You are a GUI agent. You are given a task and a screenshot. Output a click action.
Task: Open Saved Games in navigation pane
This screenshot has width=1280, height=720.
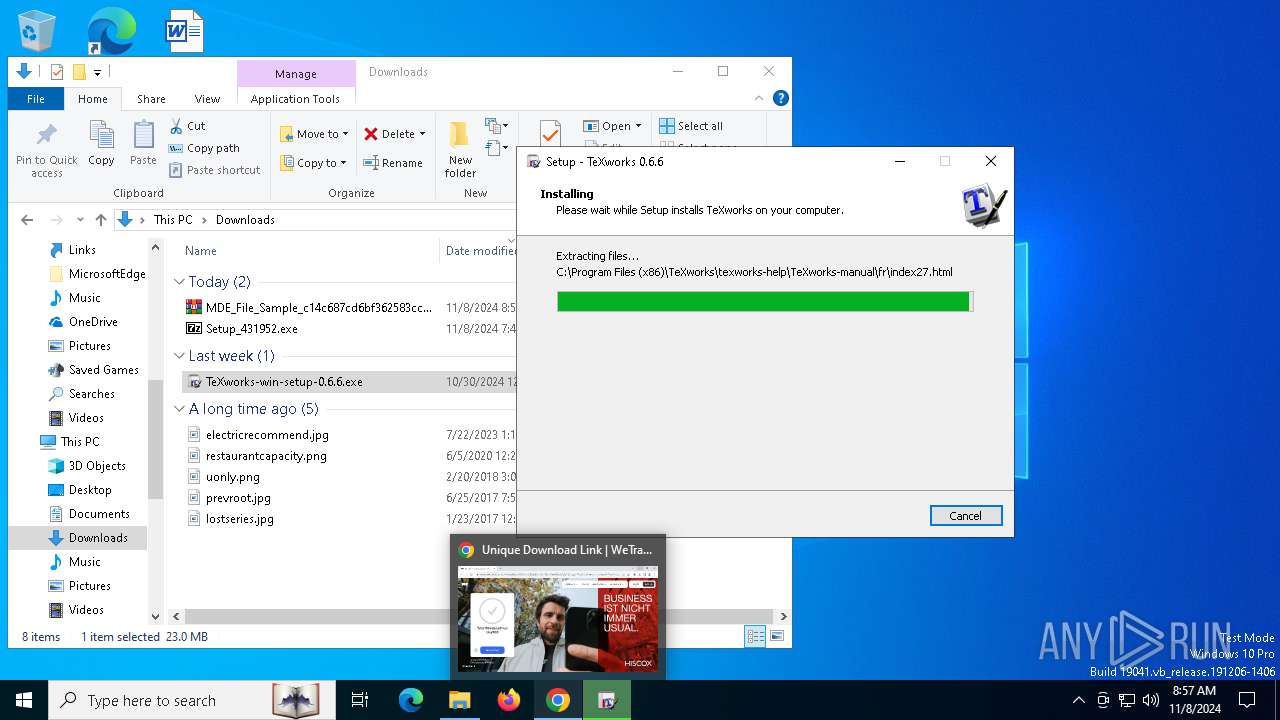coord(103,370)
